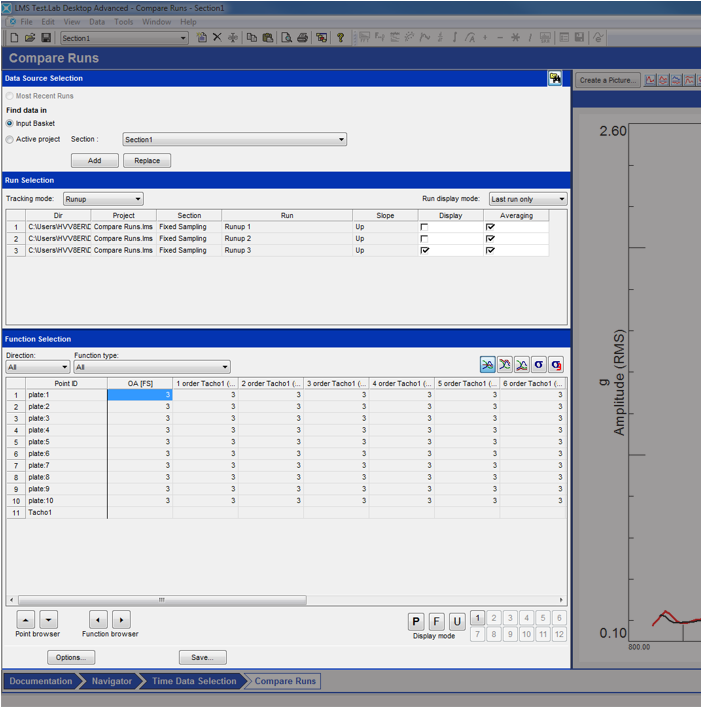Click the Open folder toolbar icon
702x708 pixels.
tap(30, 38)
